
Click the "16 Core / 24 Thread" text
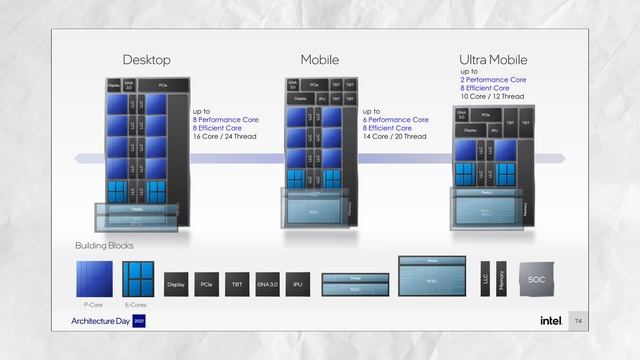[x=224, y=136]
